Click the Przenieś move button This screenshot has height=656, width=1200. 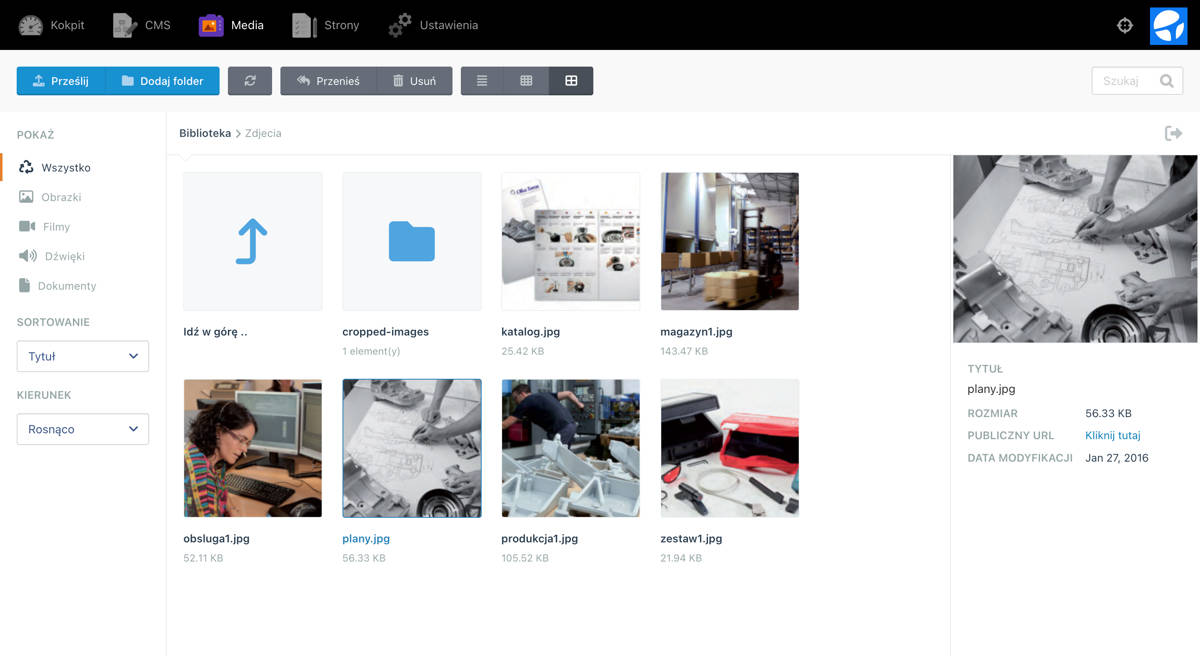pos(328,81)
